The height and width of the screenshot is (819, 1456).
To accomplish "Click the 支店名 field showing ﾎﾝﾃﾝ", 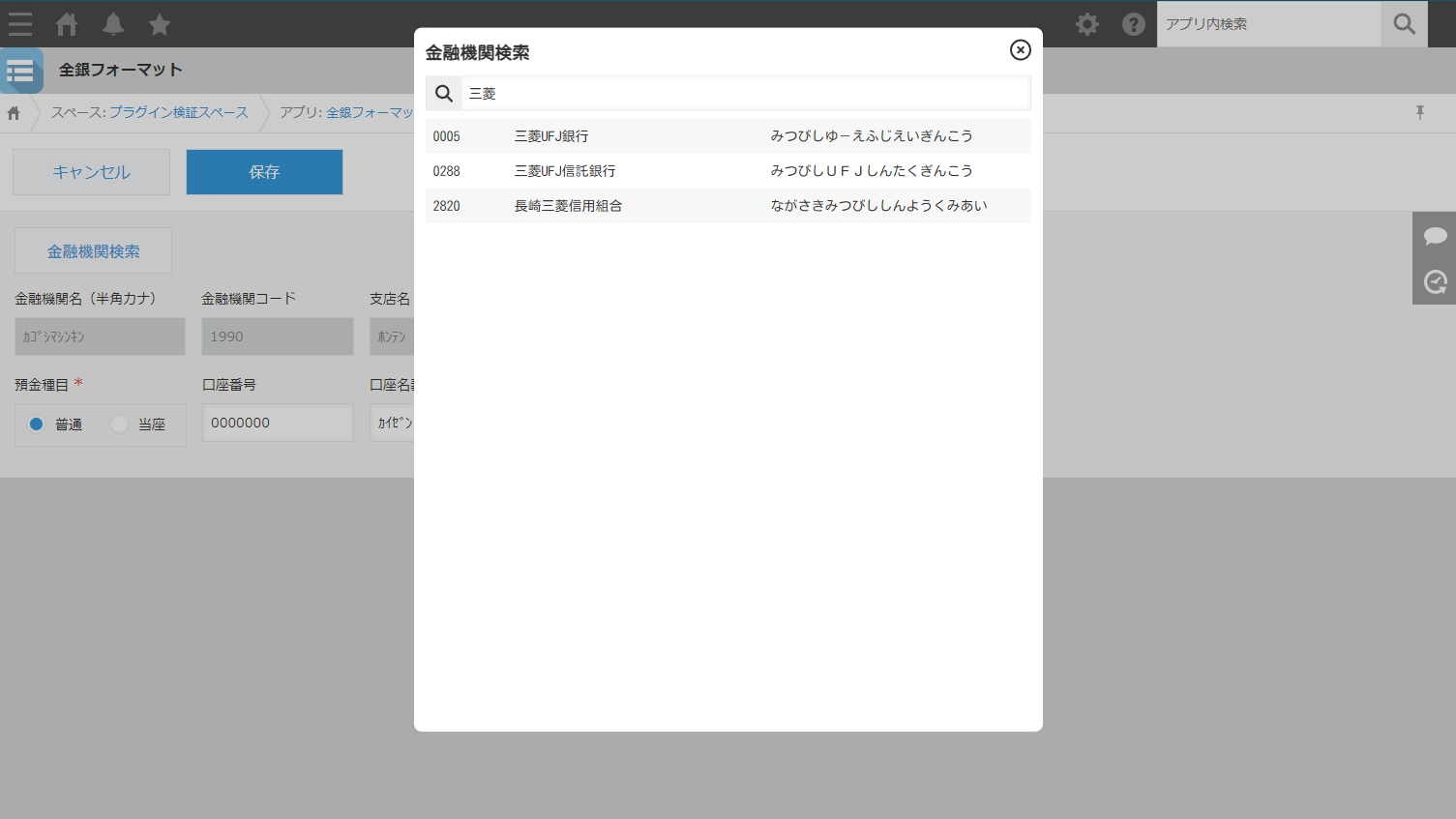I will coord(392,336).
